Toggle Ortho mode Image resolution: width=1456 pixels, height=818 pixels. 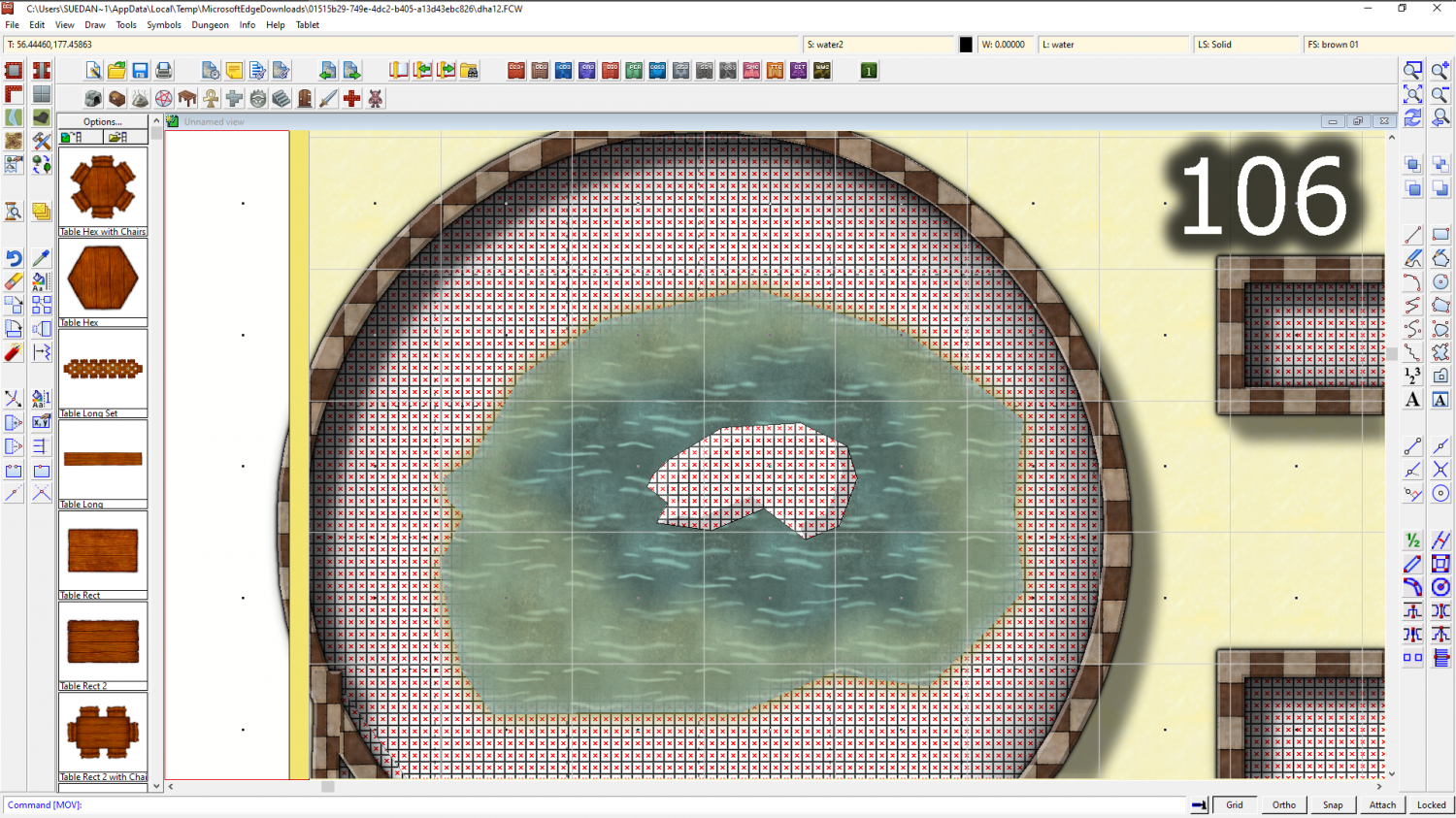[x=1283, y=804]
